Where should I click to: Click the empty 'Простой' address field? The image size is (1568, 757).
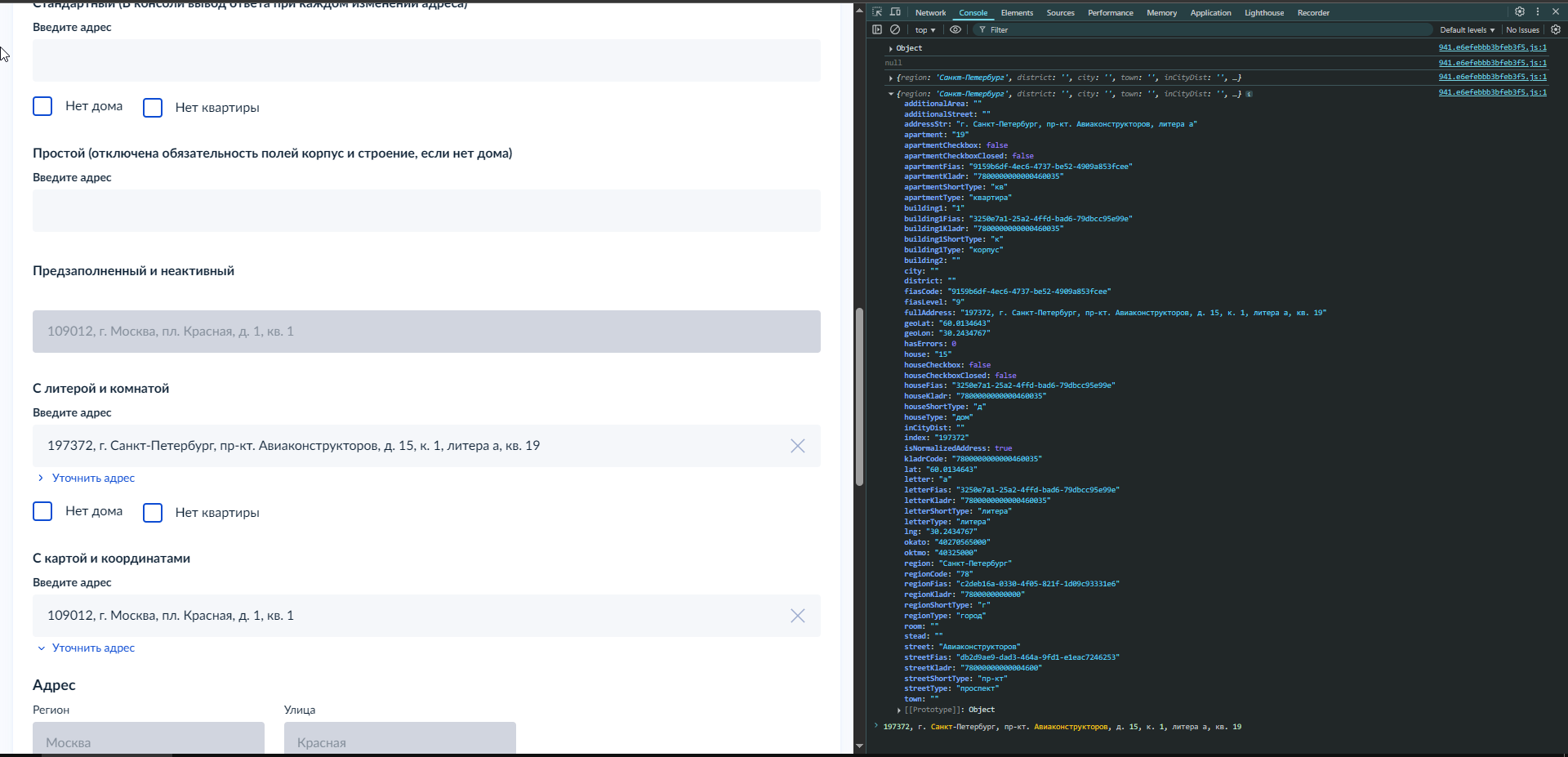coord(426,211)
